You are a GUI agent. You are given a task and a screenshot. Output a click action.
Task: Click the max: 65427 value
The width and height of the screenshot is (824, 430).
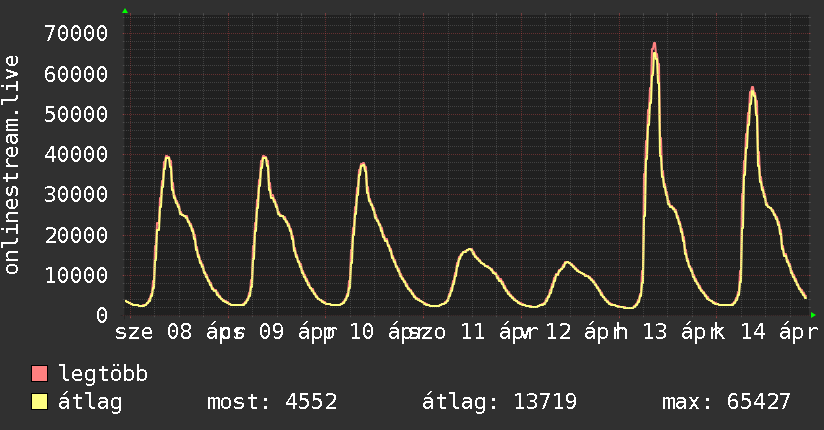726,402
